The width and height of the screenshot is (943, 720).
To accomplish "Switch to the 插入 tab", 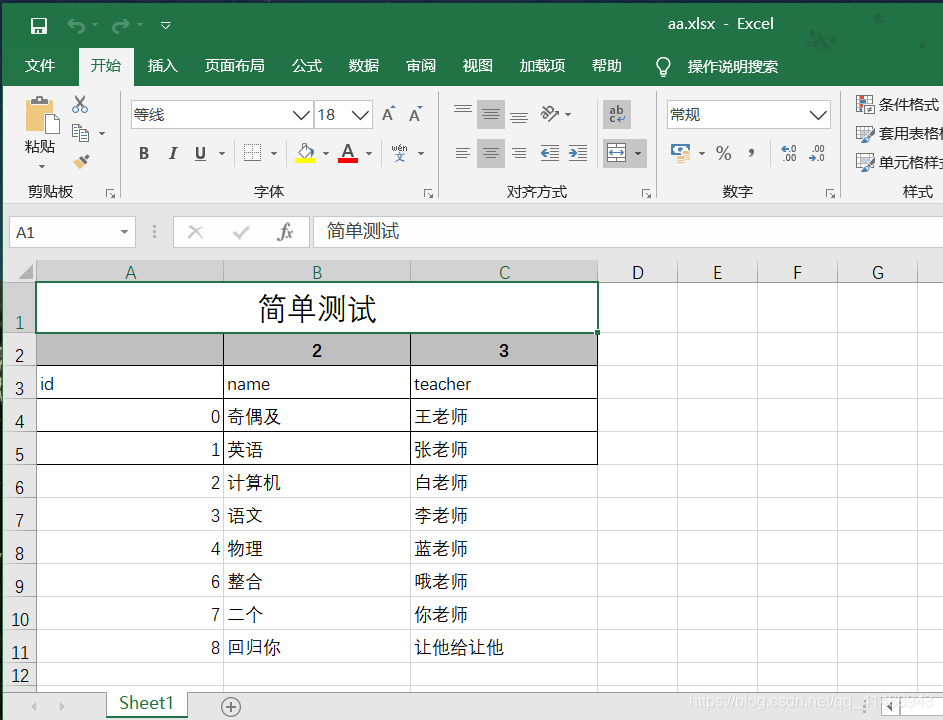I will 162,66.
